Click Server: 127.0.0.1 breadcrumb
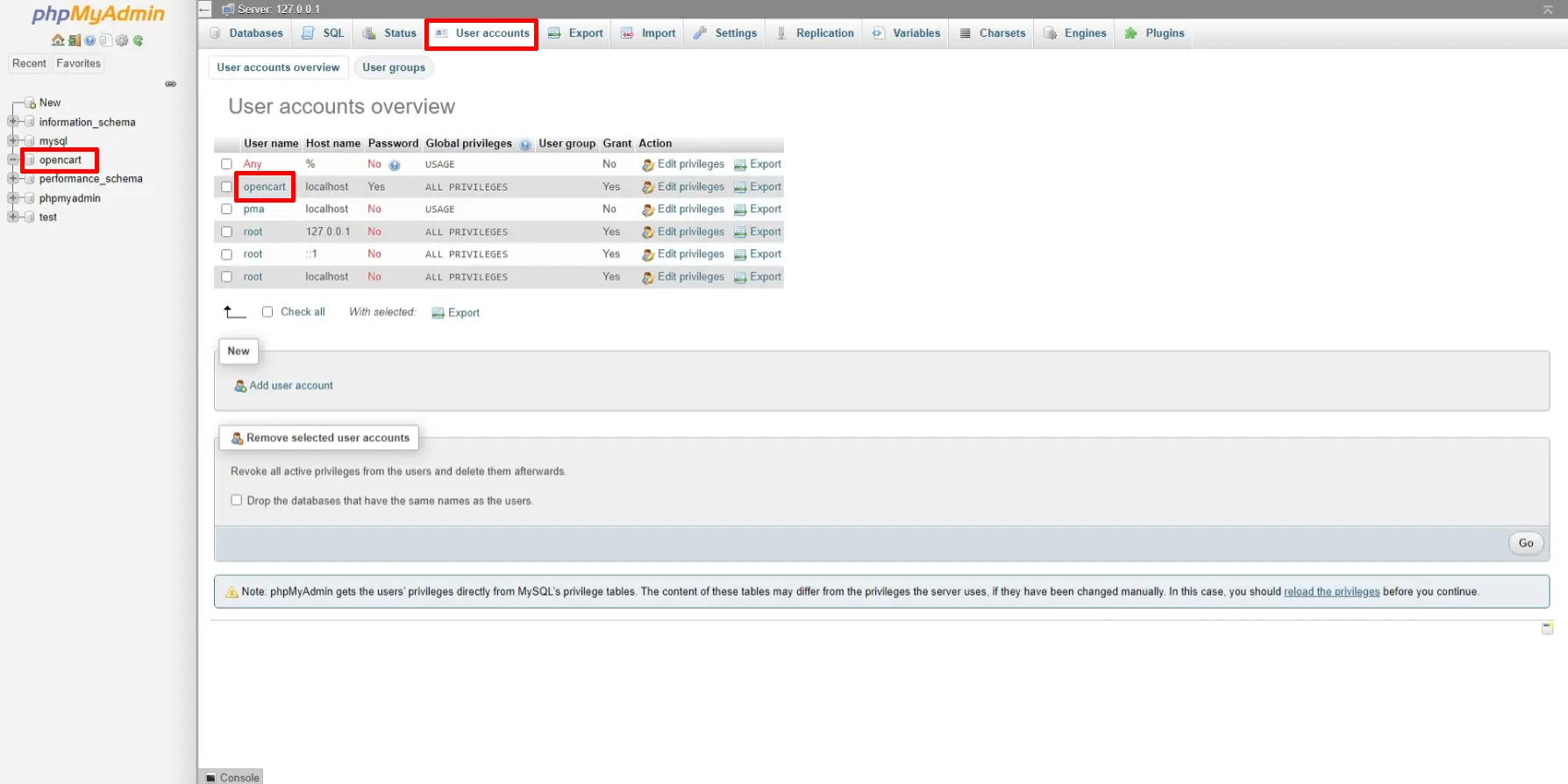 [279, 10]
